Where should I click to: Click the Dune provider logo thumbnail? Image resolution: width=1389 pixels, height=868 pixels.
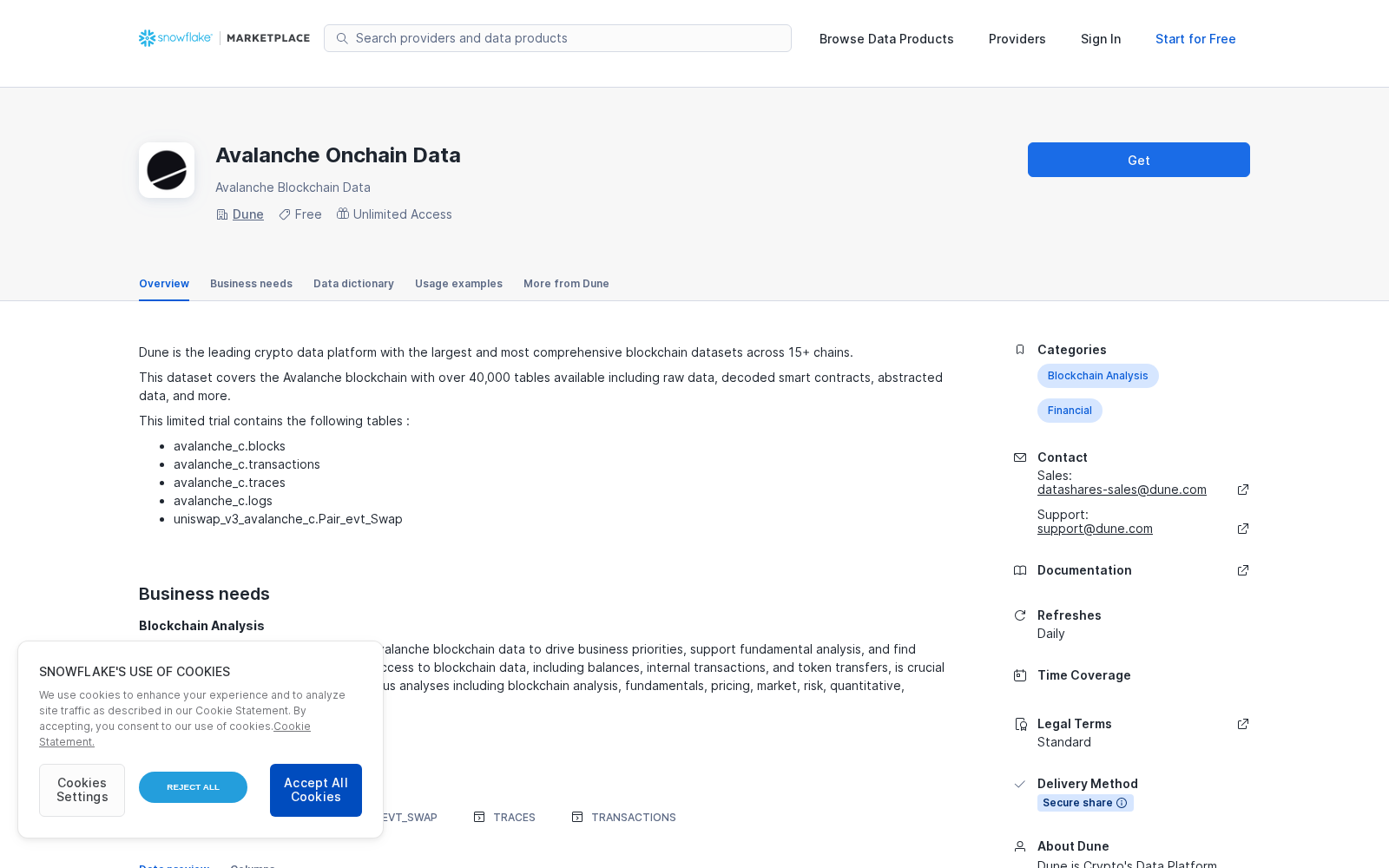pos(167,170)
